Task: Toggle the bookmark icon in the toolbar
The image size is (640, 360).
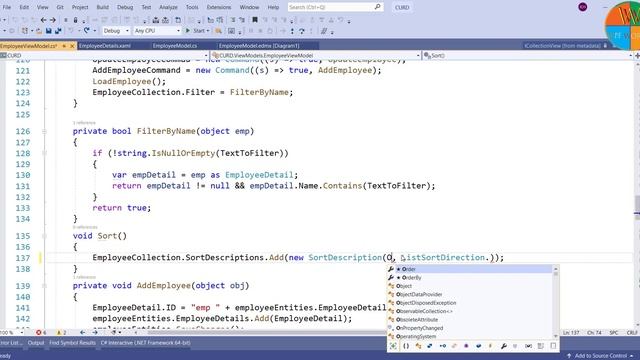Action: pyautogui.click(x=255, y=20)
